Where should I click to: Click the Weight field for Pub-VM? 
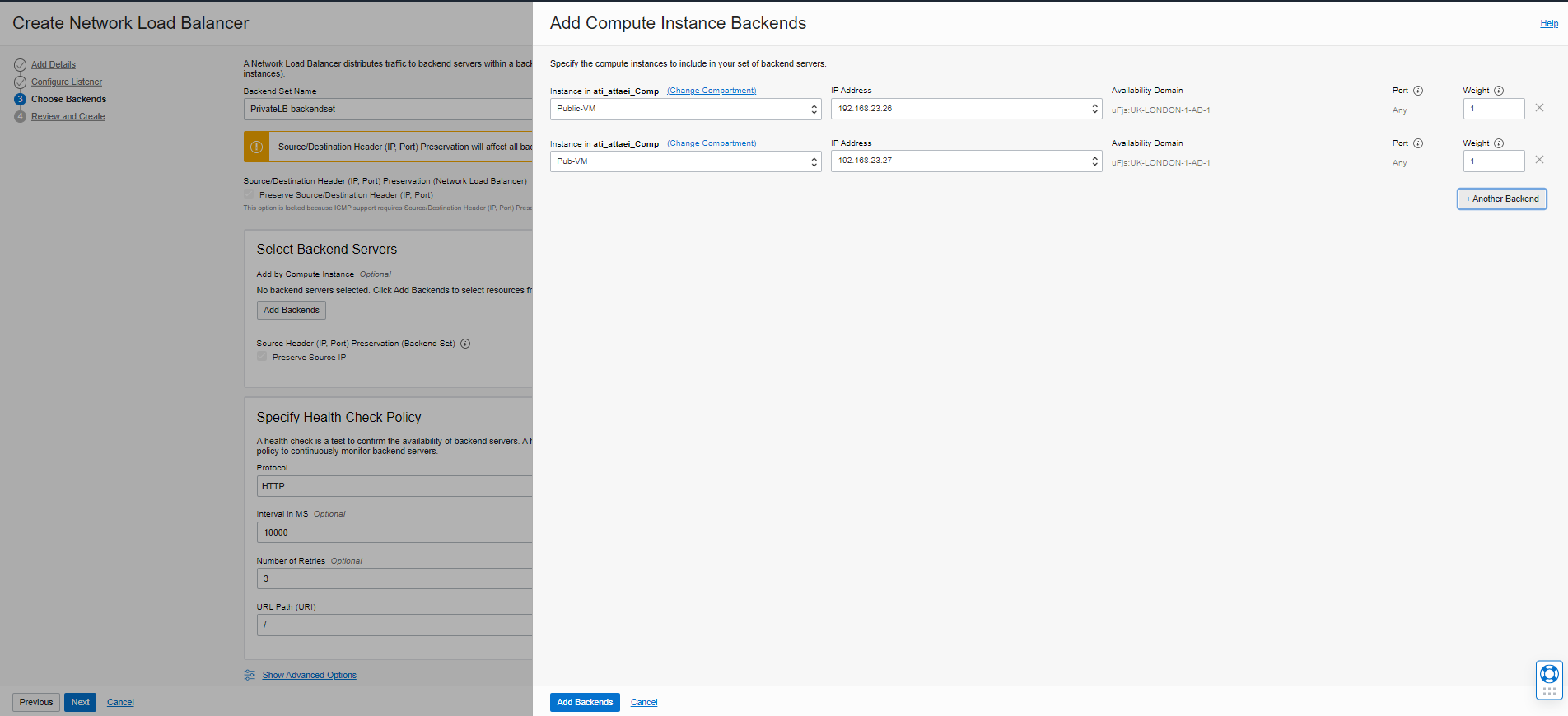[1493, 161]
